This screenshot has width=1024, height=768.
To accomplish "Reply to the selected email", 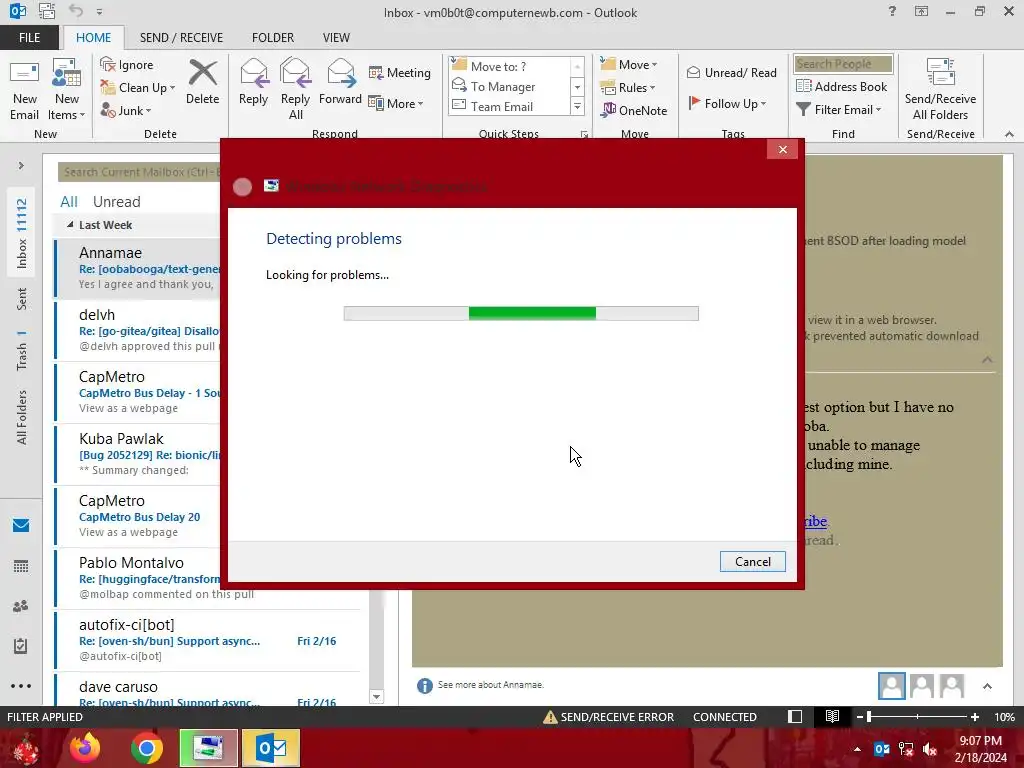I will pyautogui.click(x=253, y=82).
